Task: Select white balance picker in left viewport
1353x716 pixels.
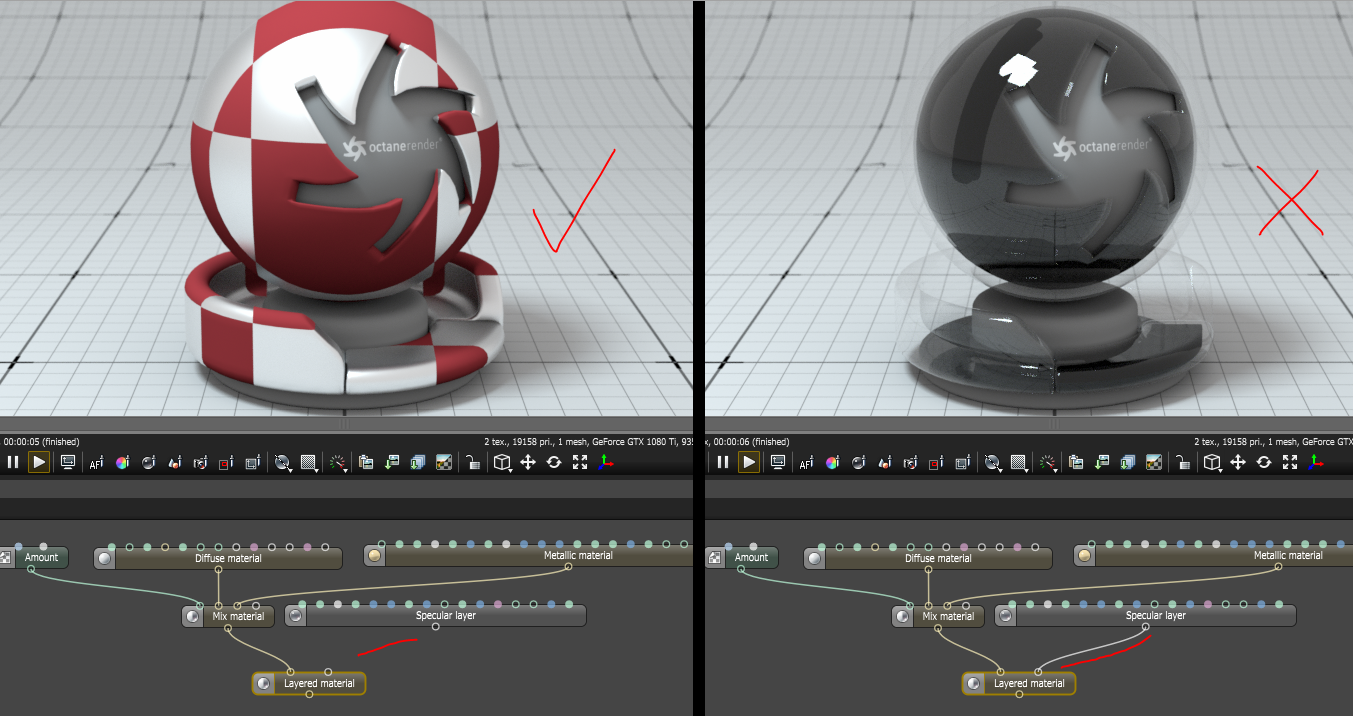Action: click(x=122, y=462)
